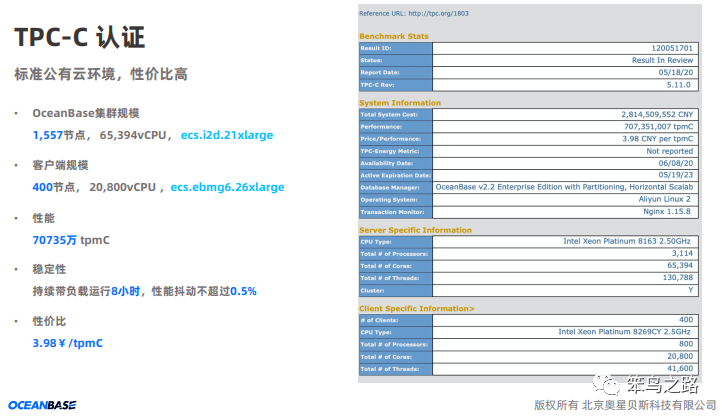This screenshot has width=722, height=417.
Task: Select the title 'TPC-C 认证'
Action: [x=80, y=37]
